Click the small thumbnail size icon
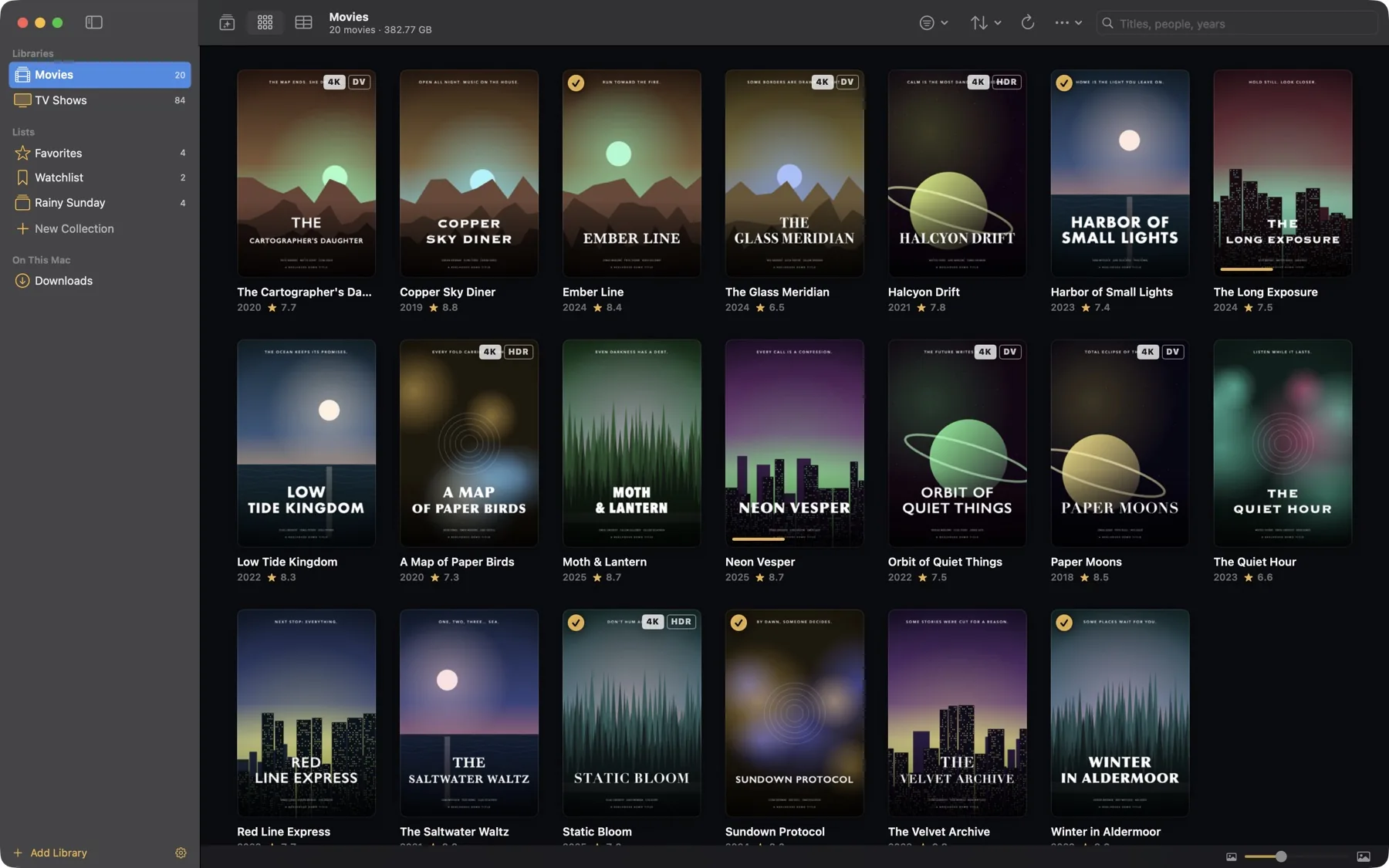The height and width of the screenshot is (868, 1389). pos(1231,856)
